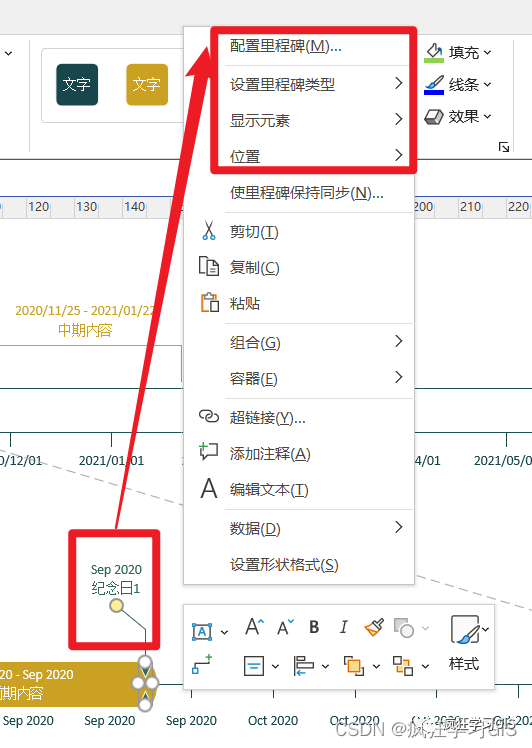Select the connector tool icon
The image size is (532, 748).
(x=202, y=665)
